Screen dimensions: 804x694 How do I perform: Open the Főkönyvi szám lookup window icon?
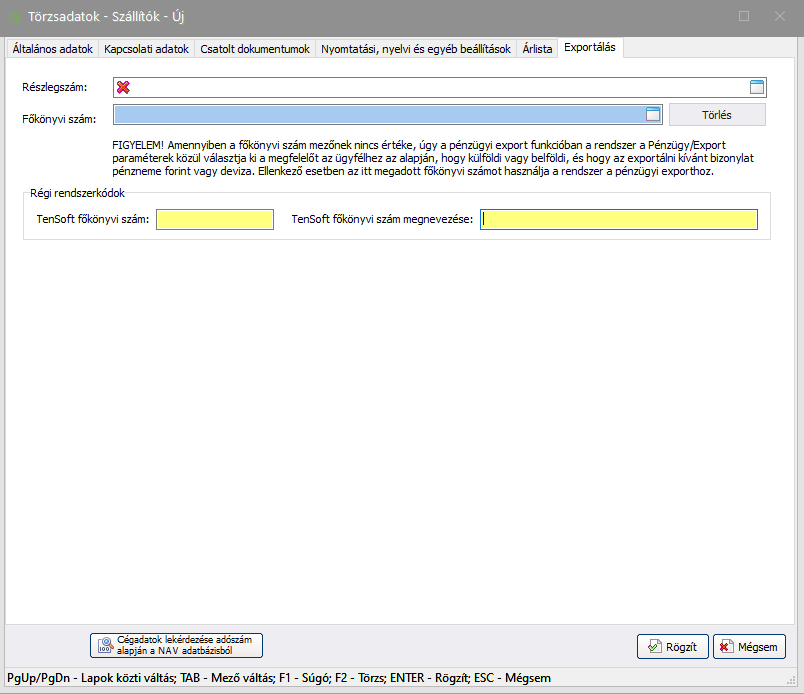(653, 115)
